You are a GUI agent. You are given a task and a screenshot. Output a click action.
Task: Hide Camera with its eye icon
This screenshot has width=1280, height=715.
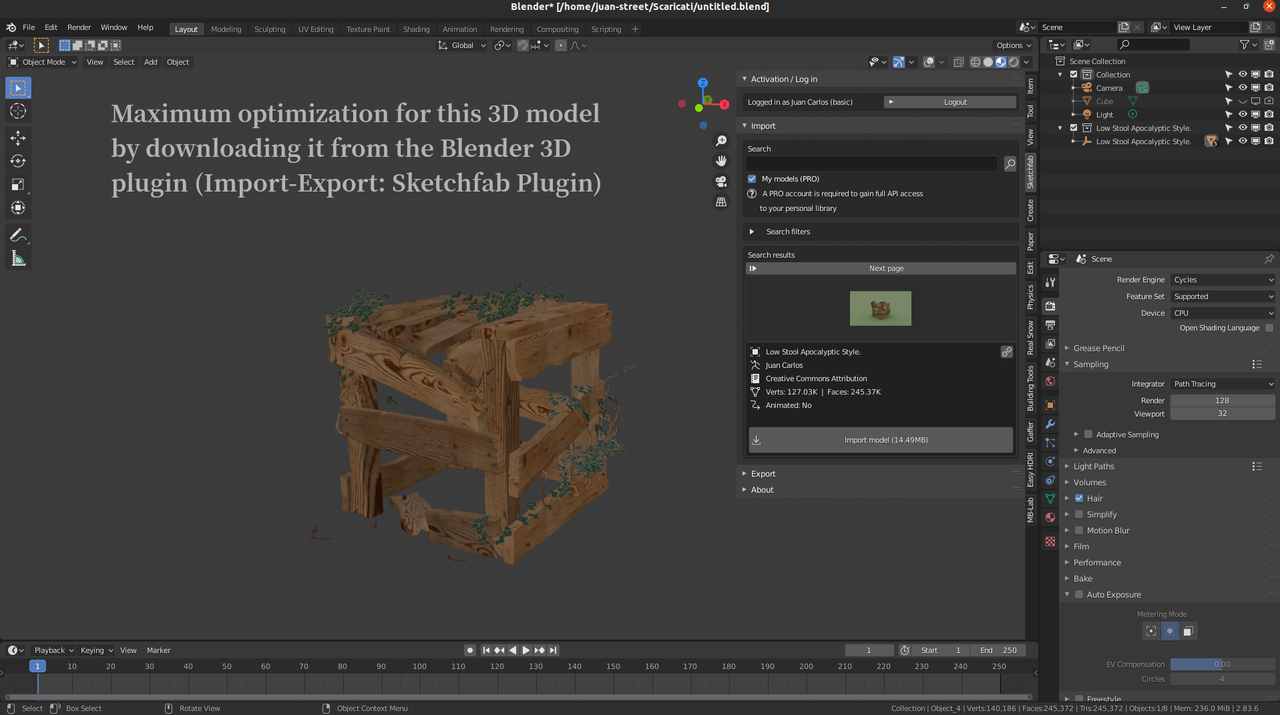click(x=1243, y=88)
